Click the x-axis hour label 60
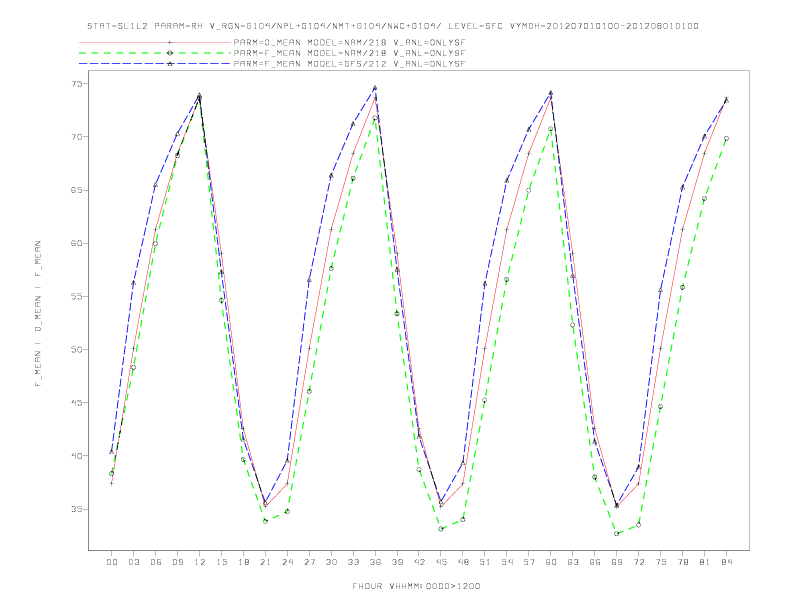The height and width of the screenshot is (612, 792). (x=551, y=562)
